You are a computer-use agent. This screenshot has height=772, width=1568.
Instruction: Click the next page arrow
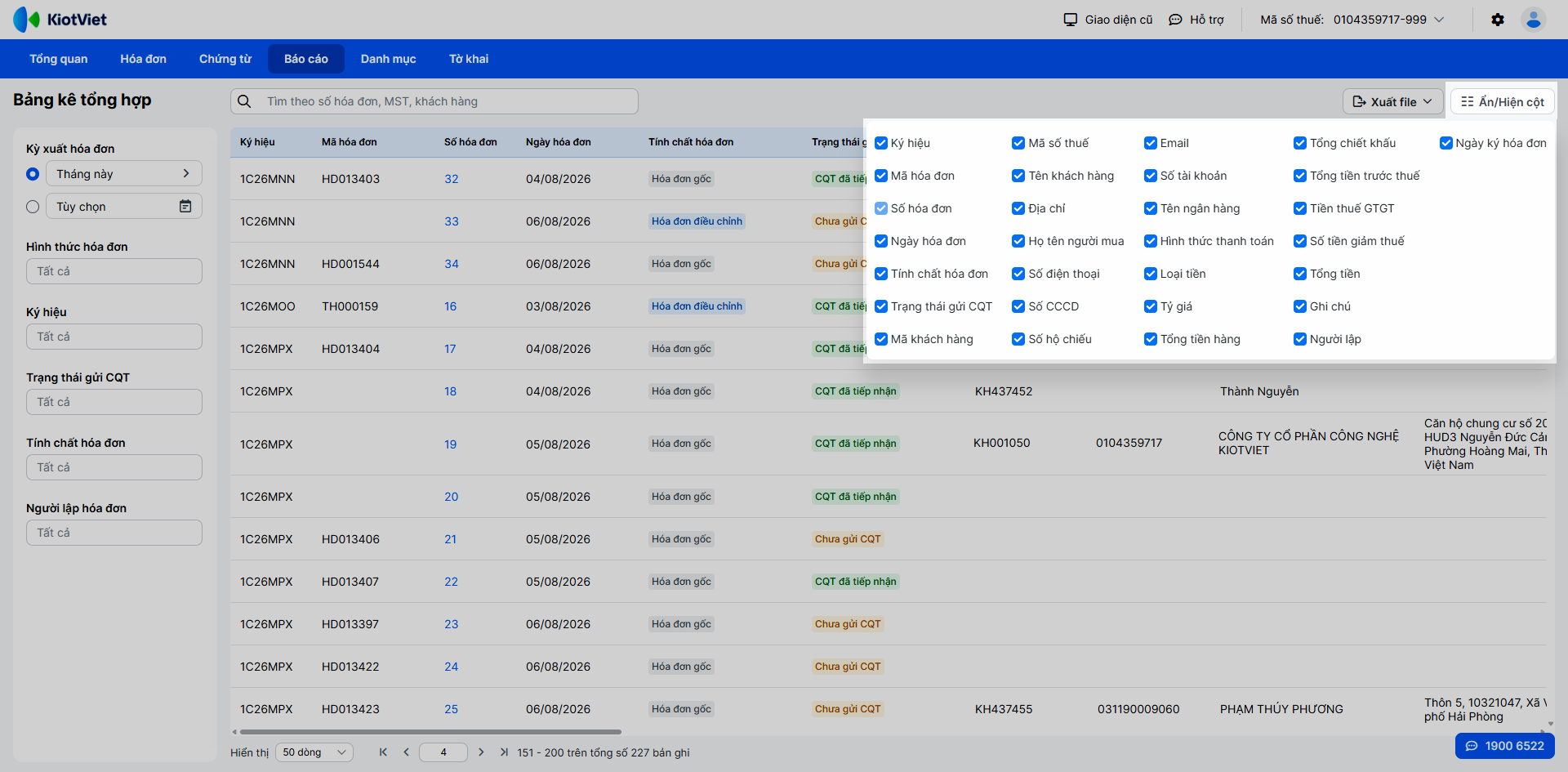[x=481, y=752]
